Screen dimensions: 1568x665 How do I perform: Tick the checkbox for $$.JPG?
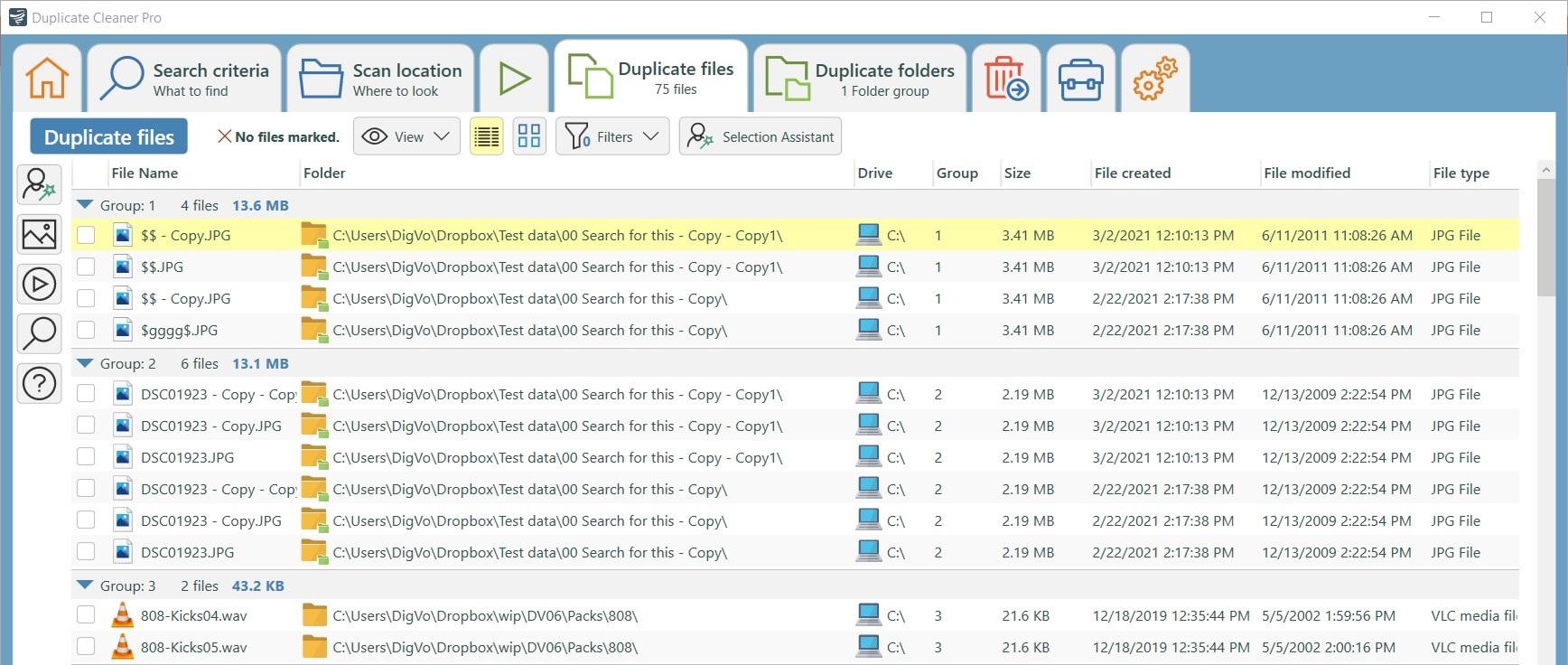[86, 267]
